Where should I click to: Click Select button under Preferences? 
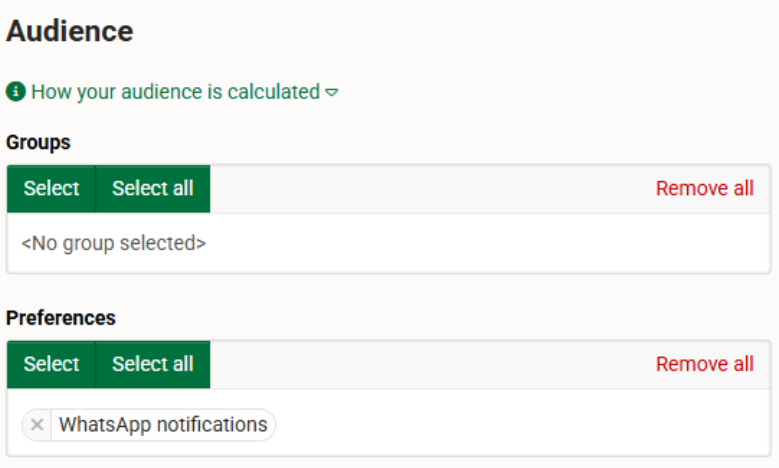tap(51, 364)
